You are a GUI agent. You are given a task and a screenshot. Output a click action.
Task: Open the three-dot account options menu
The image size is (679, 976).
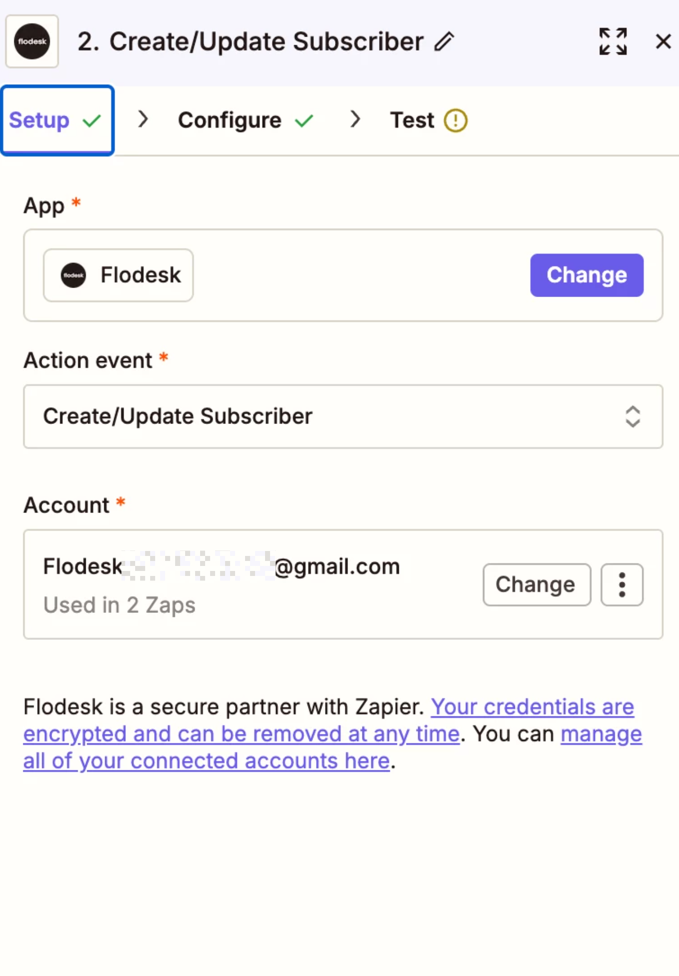point(622,585)
